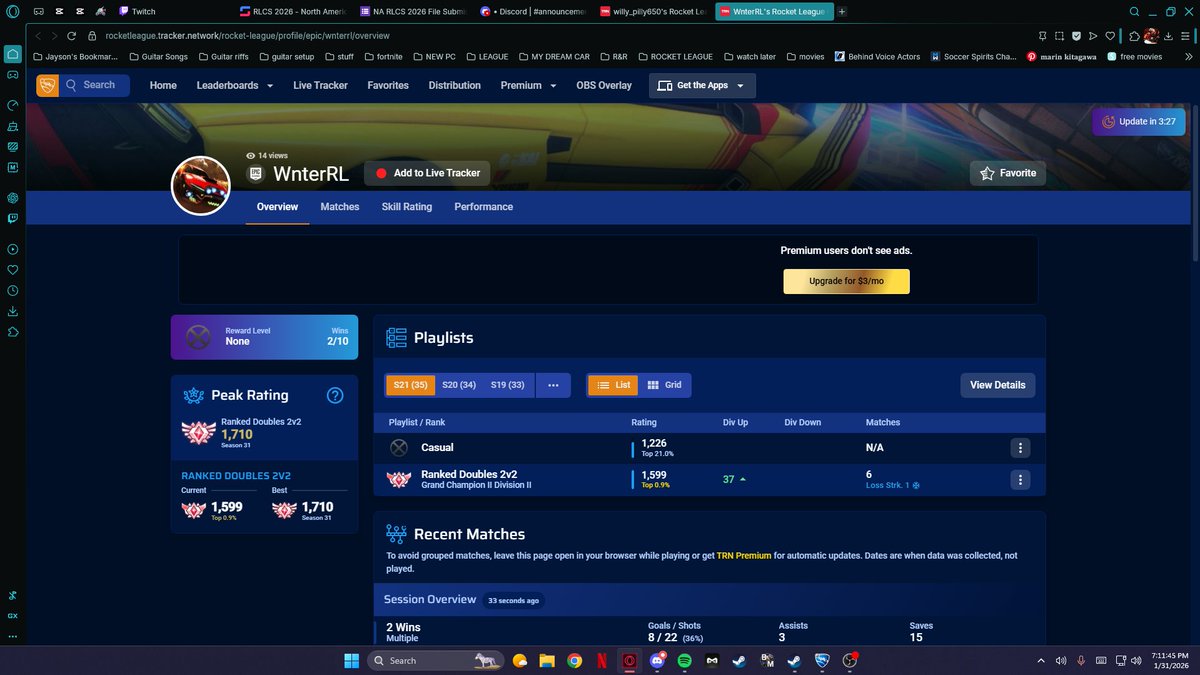This screenshot has width=1200, height=675.
Task: Open Favorites in the site navigation
Action: (x=388, y=85)
